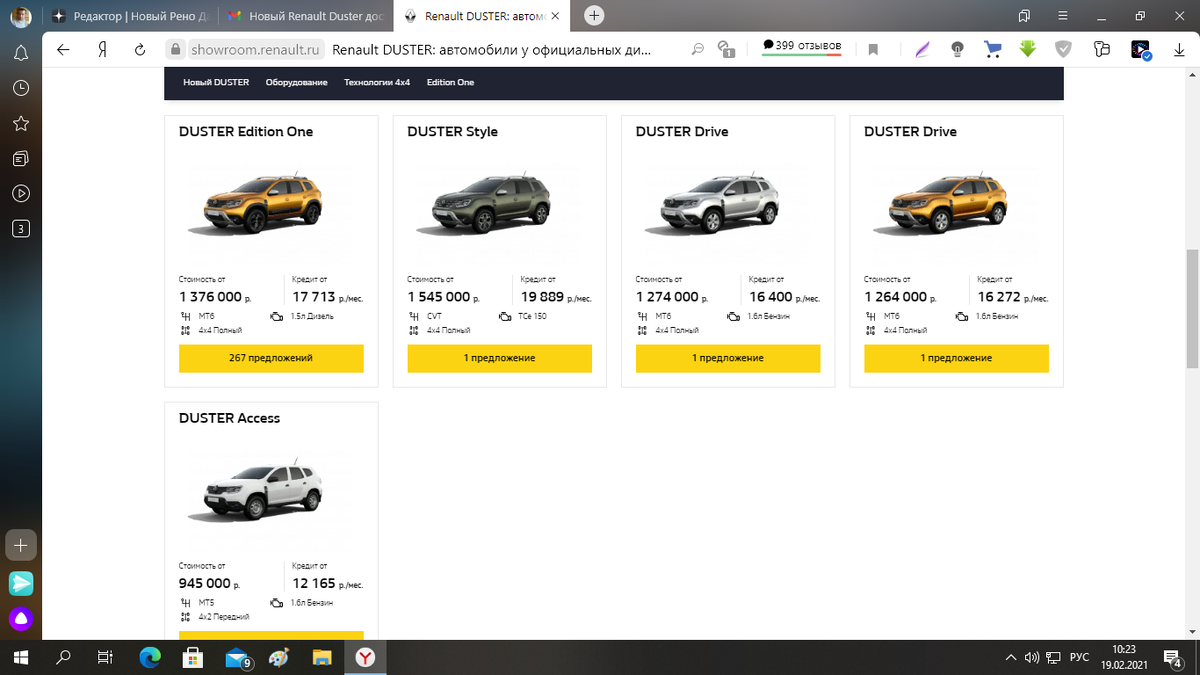Click zoom-out magnifier icon in address bar
The height and width of the screenshot is (675, 1200).
click(x=697, y=49)
